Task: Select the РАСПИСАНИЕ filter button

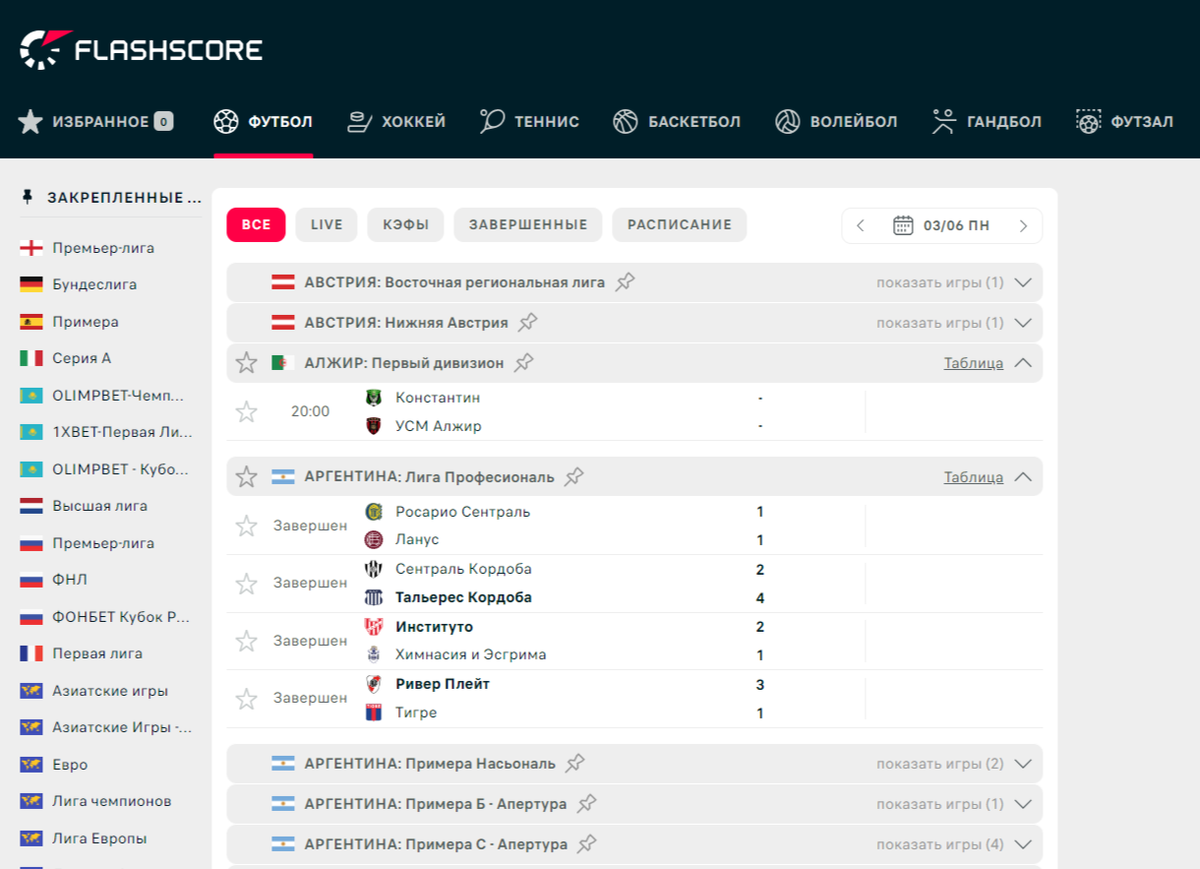Action: pos(679,225)
